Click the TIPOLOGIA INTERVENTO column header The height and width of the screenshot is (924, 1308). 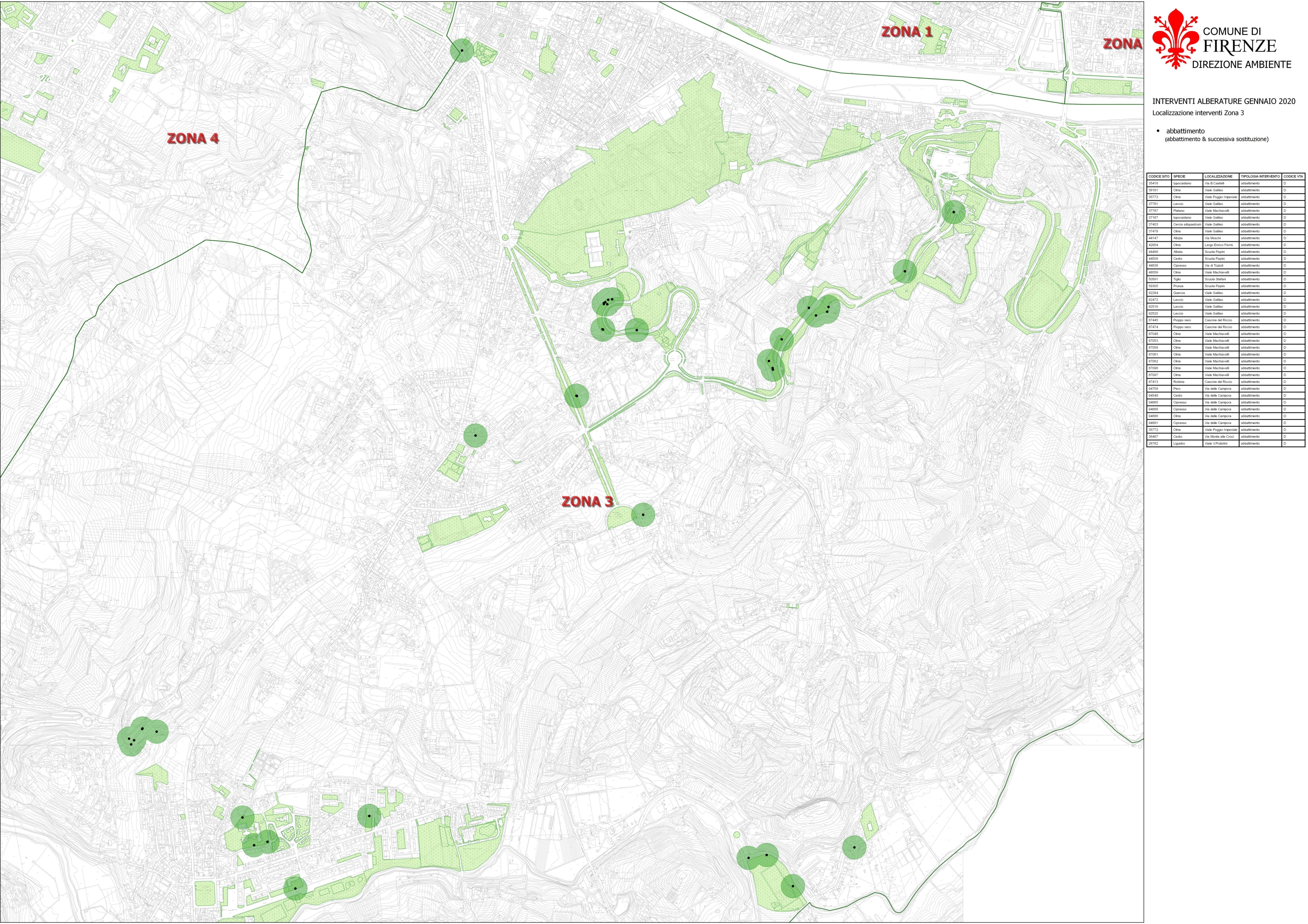[1260, 177]
